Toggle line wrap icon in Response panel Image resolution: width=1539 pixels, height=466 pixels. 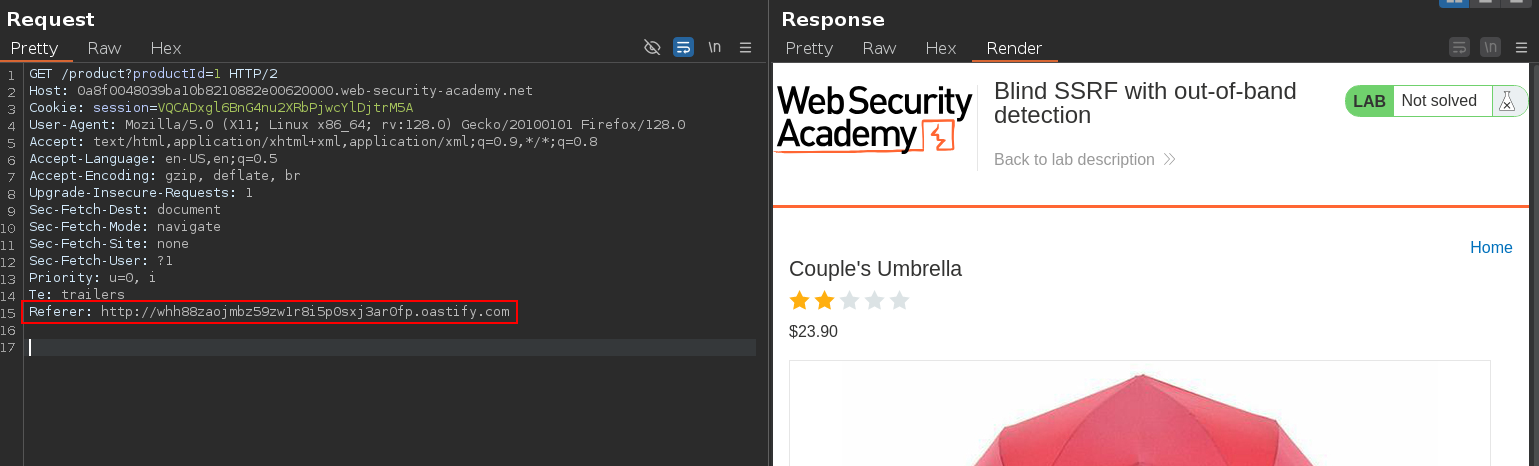1459,47
